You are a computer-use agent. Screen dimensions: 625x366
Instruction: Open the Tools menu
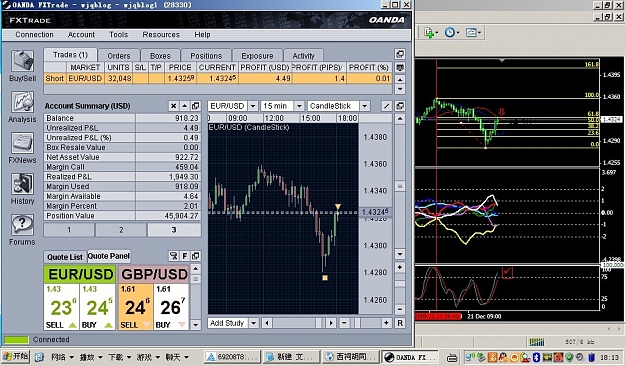tap(118, 35)
